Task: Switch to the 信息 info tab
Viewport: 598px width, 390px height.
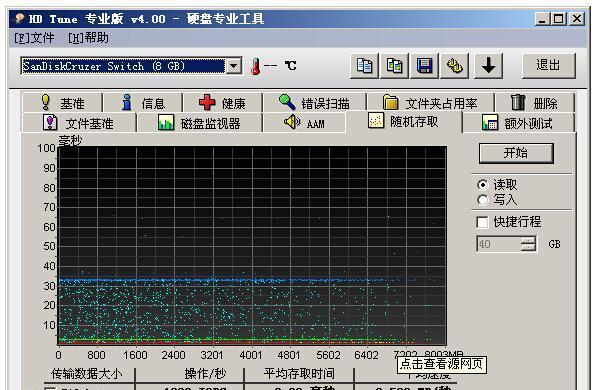Action: (x=143, y=103)
